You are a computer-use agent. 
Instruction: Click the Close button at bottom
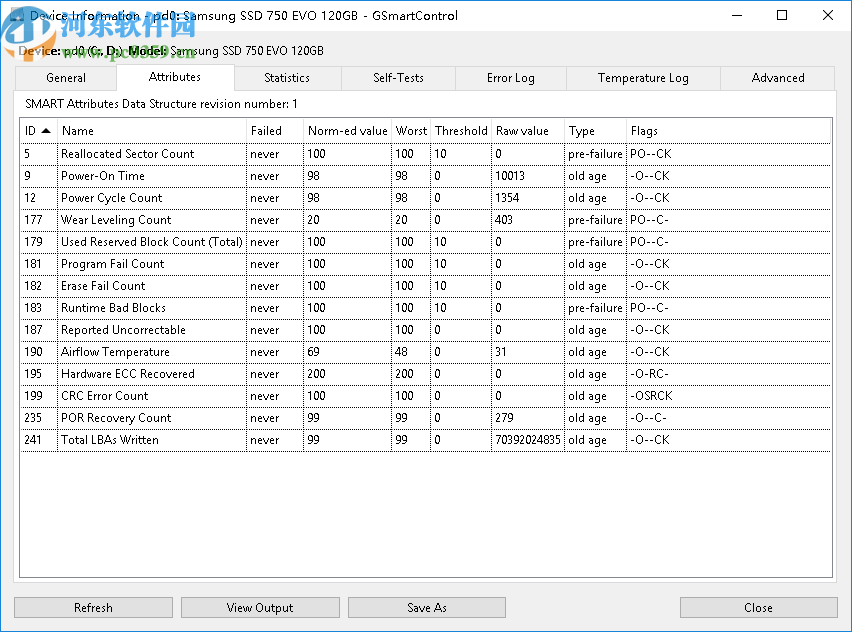[758, 607]
